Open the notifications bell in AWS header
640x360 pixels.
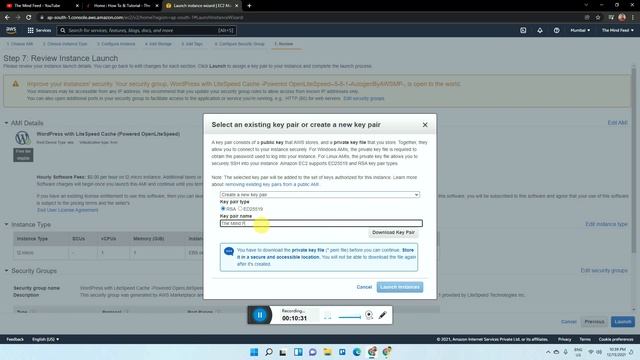(540, 30)
